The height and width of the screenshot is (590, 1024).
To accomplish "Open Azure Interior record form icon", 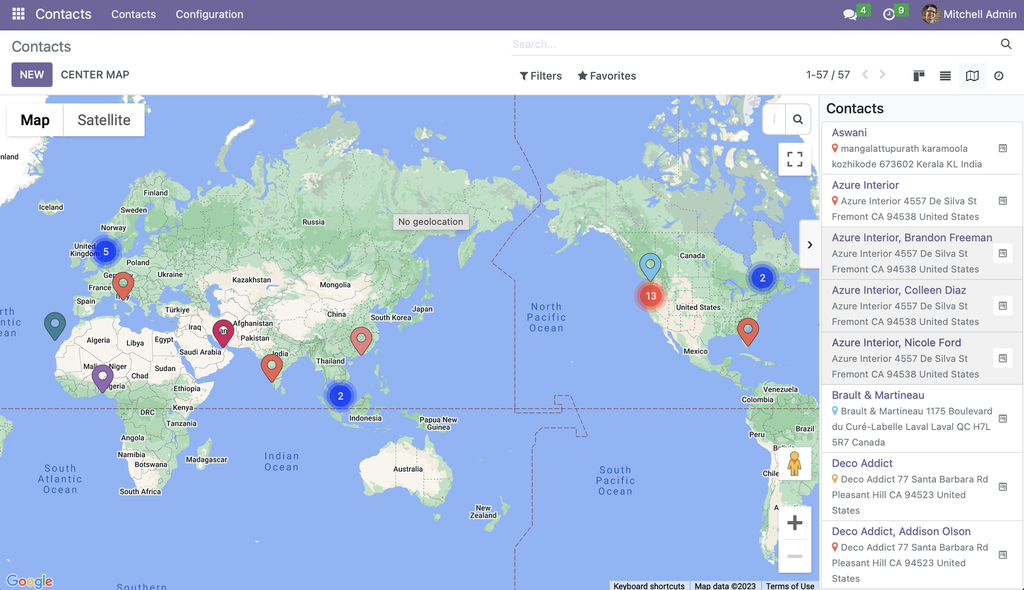I will tap(1002, 201).
